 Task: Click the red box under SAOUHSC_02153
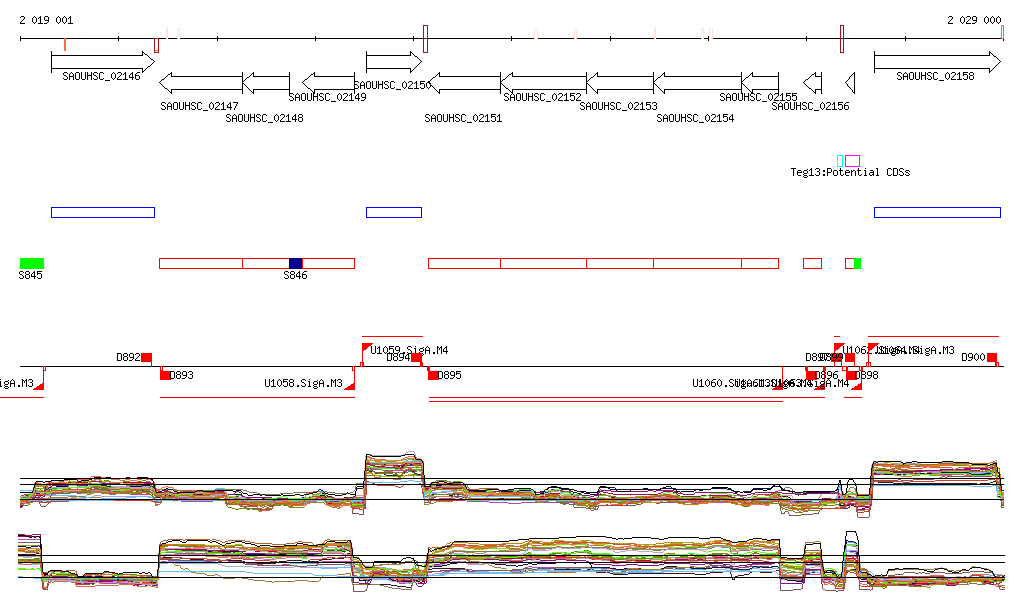coord(620,263)
